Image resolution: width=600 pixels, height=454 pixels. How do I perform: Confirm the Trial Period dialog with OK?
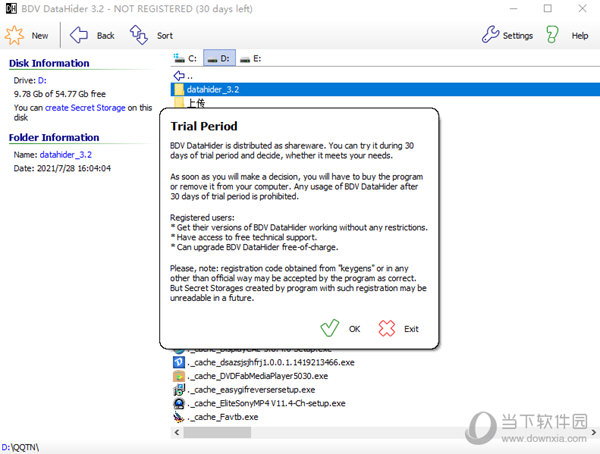tap(354, 329)
